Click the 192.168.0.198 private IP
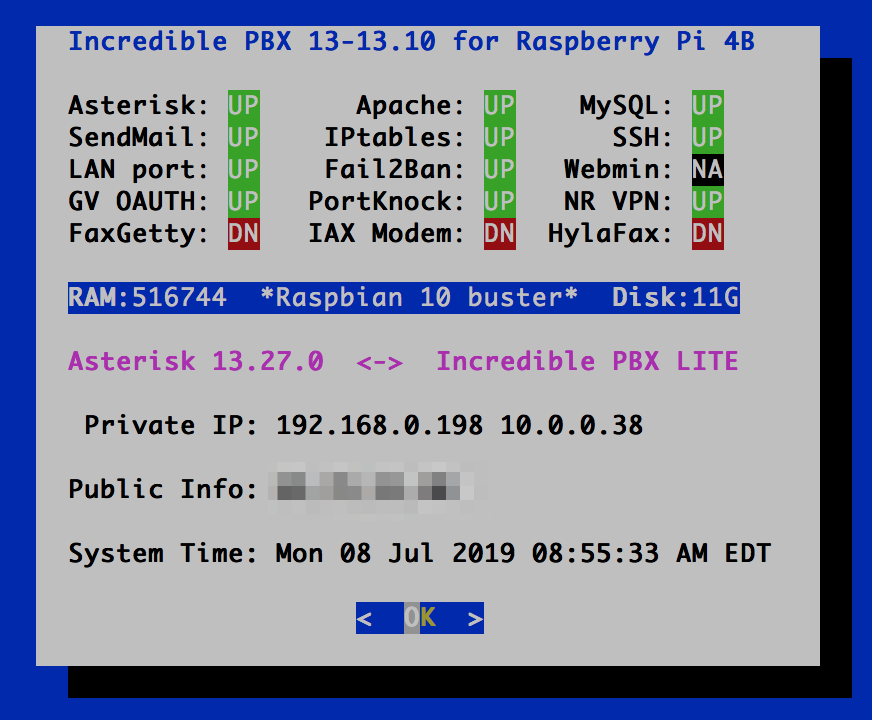The image size is (872, 720). (x=379, y=425)
